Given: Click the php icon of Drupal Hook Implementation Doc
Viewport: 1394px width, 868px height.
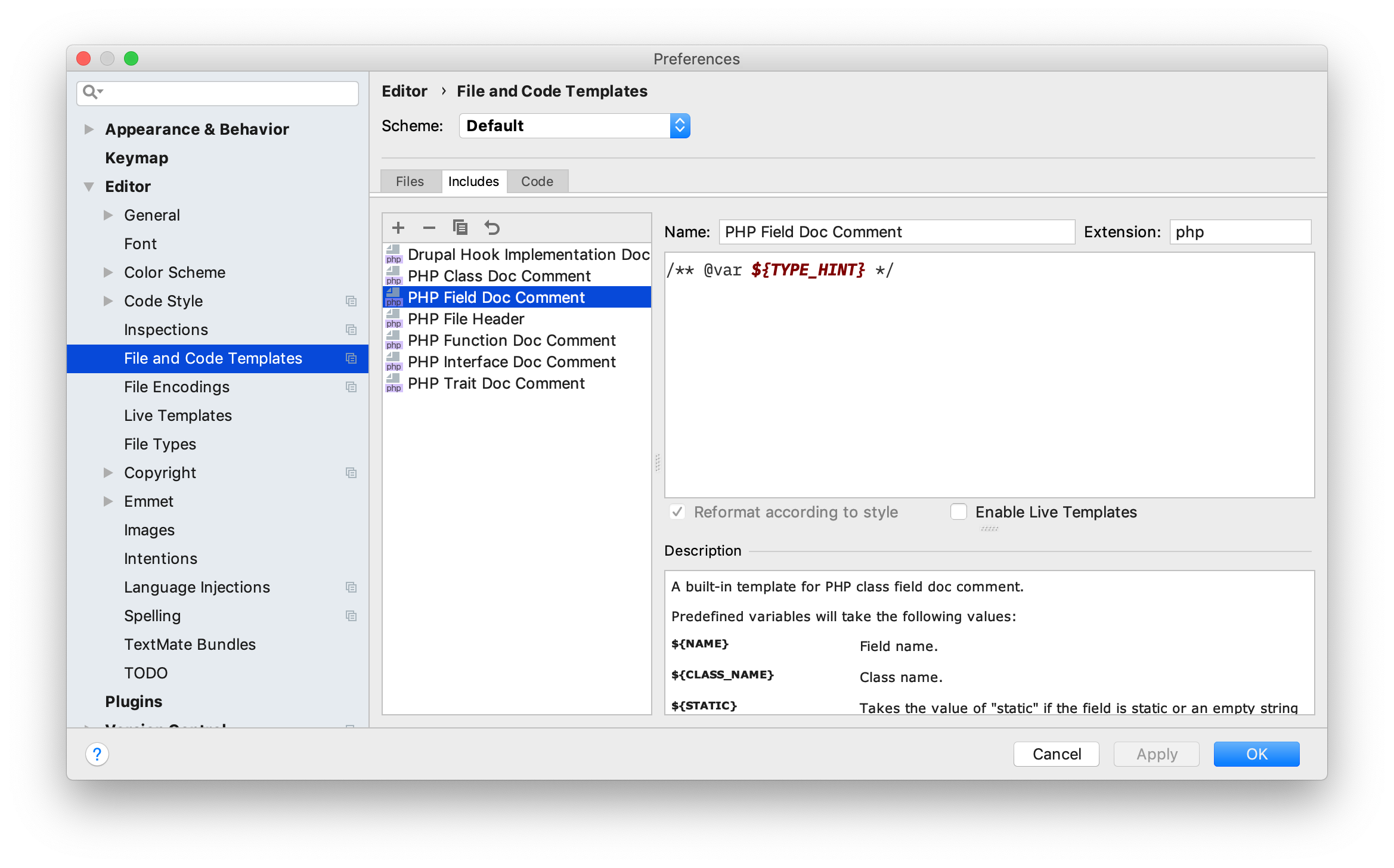Looking at the screenshot, I should [394, 255].
